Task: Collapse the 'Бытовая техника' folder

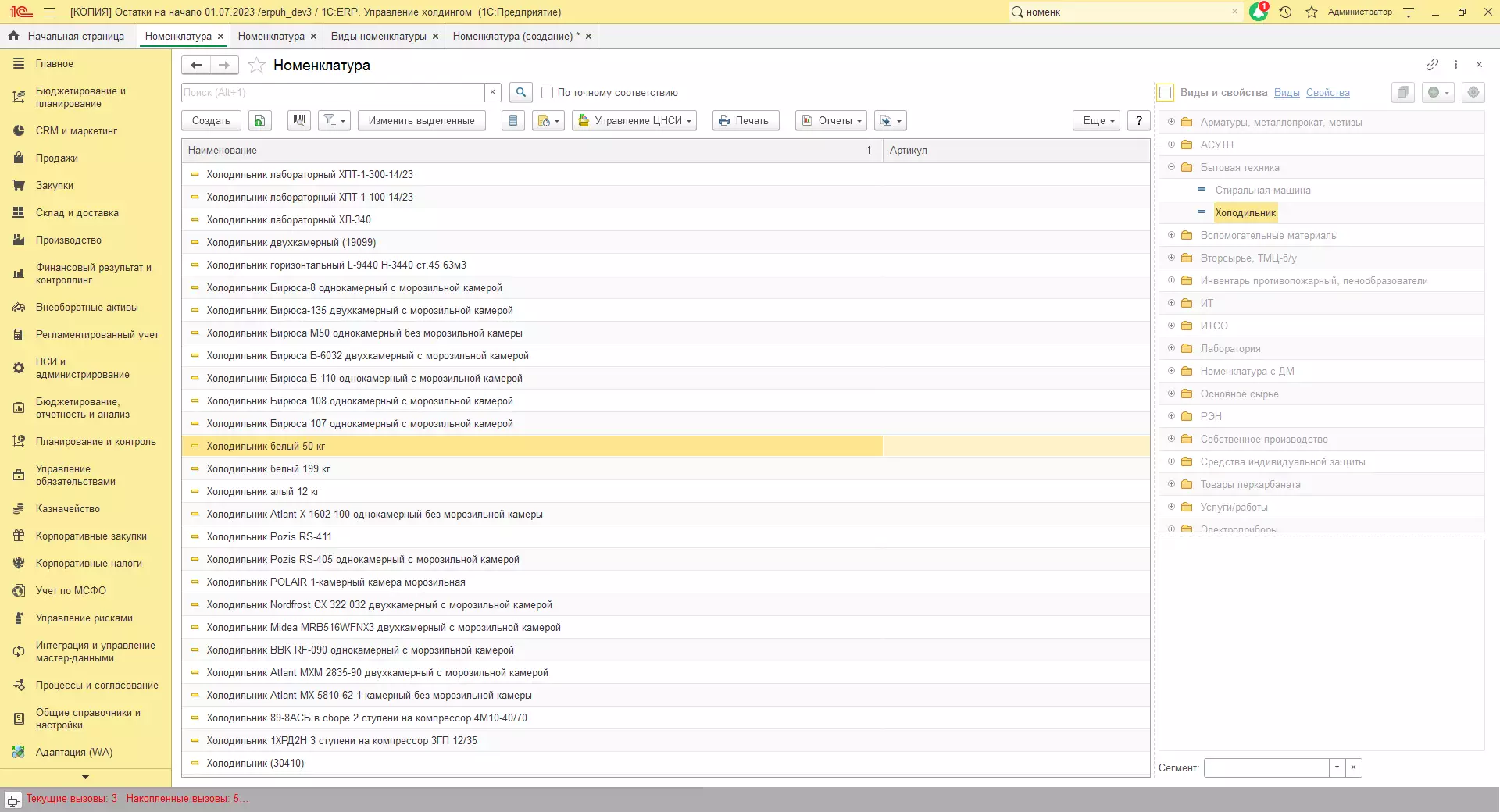Action: [x=1171, y=167]
